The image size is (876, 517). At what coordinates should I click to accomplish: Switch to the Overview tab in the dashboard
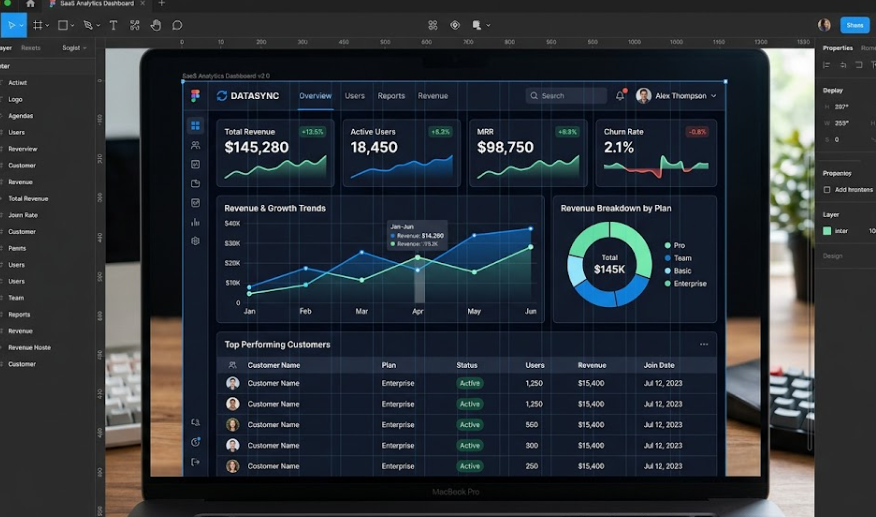pos(315,96)
